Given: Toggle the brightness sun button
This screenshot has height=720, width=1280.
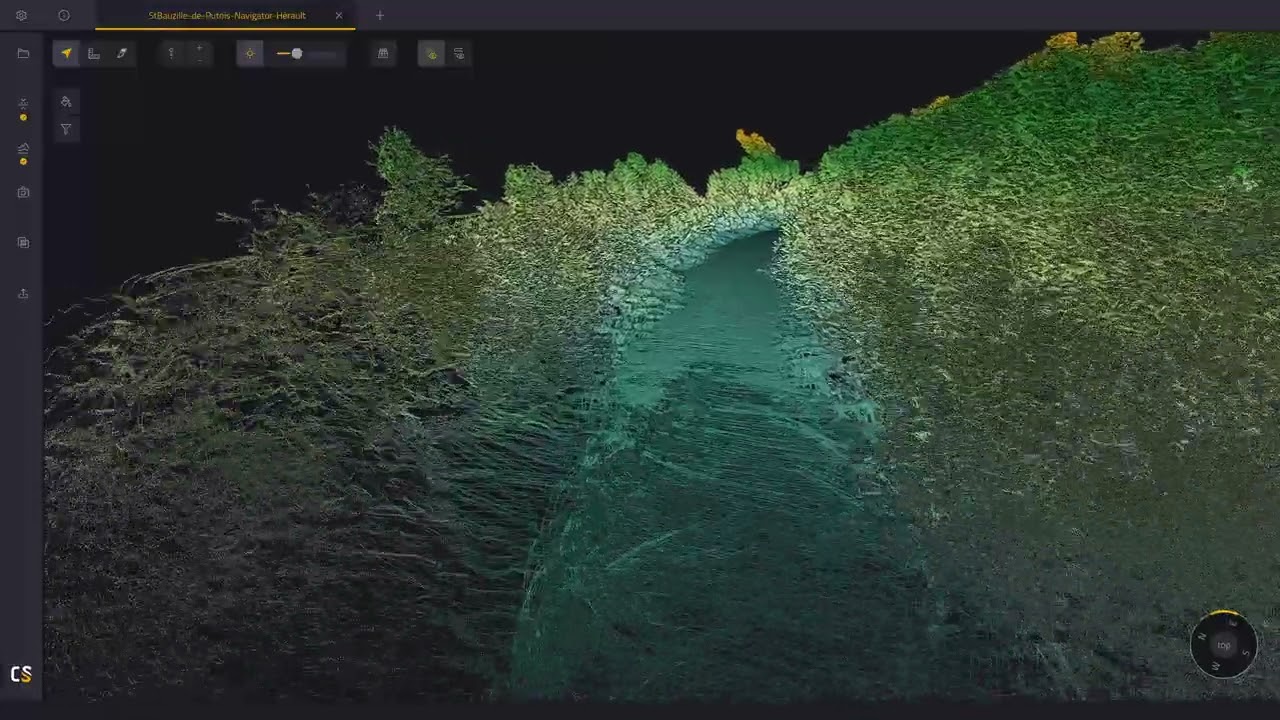Looking at the screenshot, I should click(x=250, y=54).
